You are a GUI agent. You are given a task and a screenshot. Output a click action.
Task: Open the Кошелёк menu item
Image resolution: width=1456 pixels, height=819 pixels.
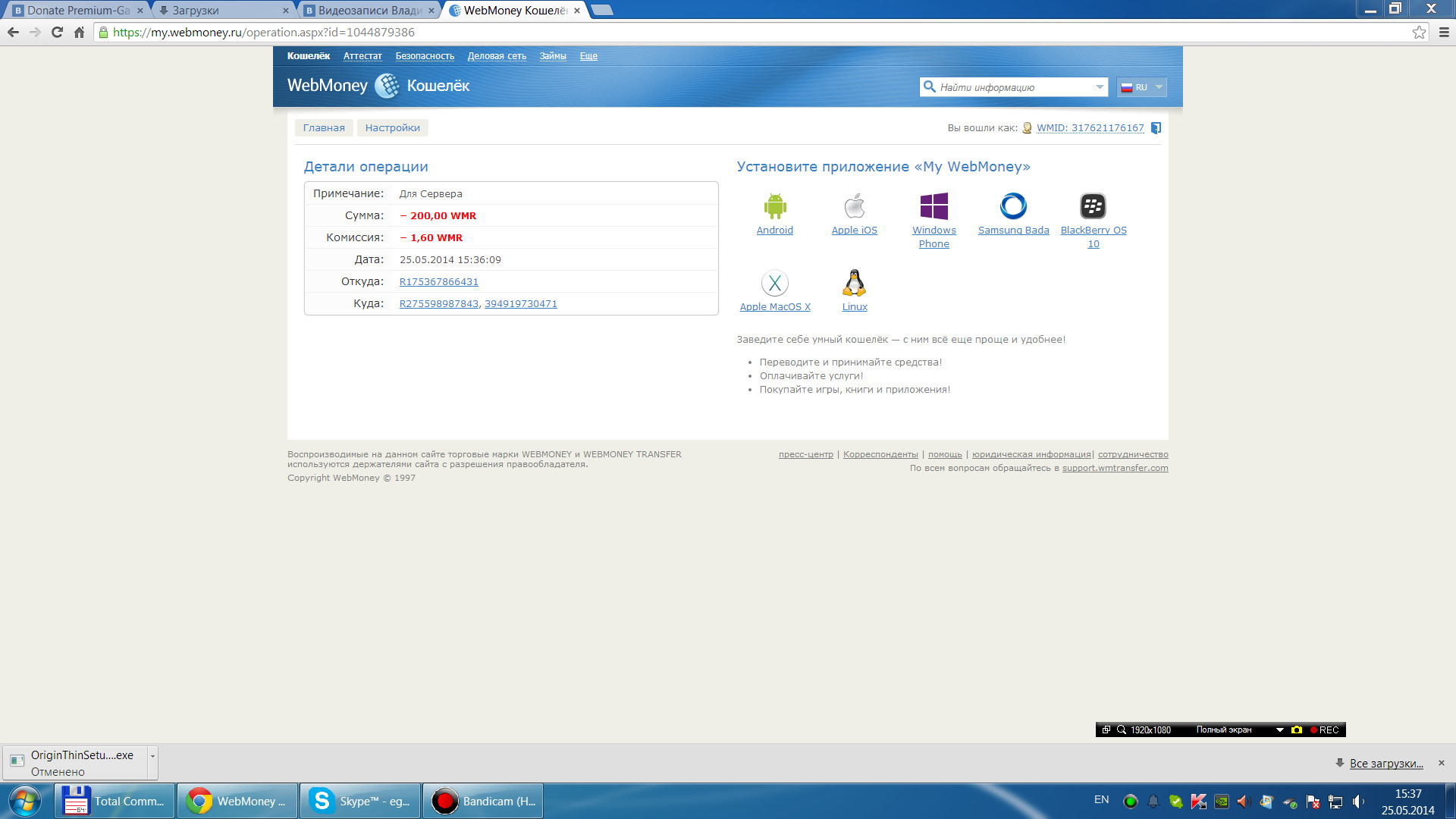click(308, 56)
